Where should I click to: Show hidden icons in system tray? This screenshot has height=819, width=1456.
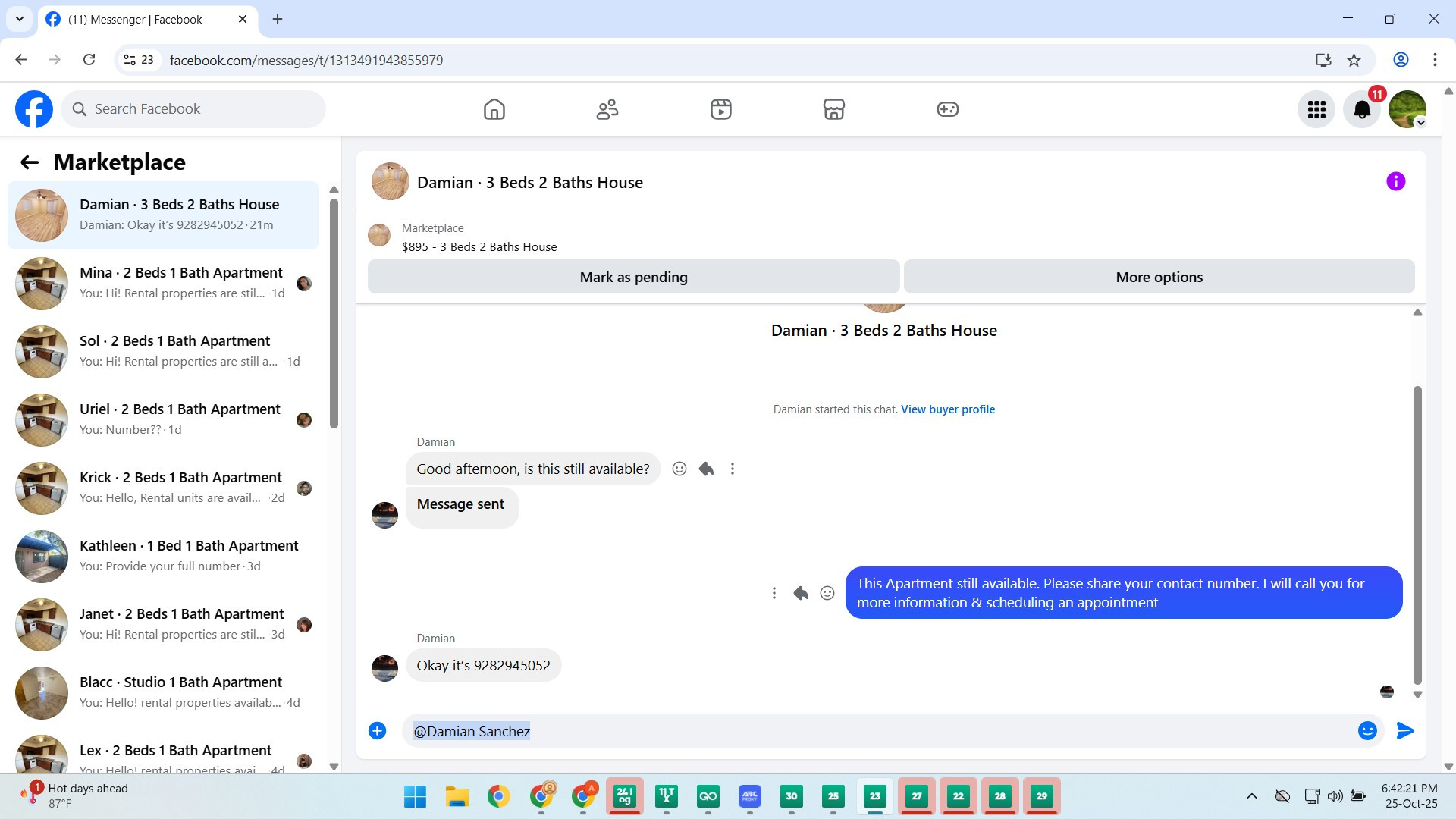coord(1251,796)
